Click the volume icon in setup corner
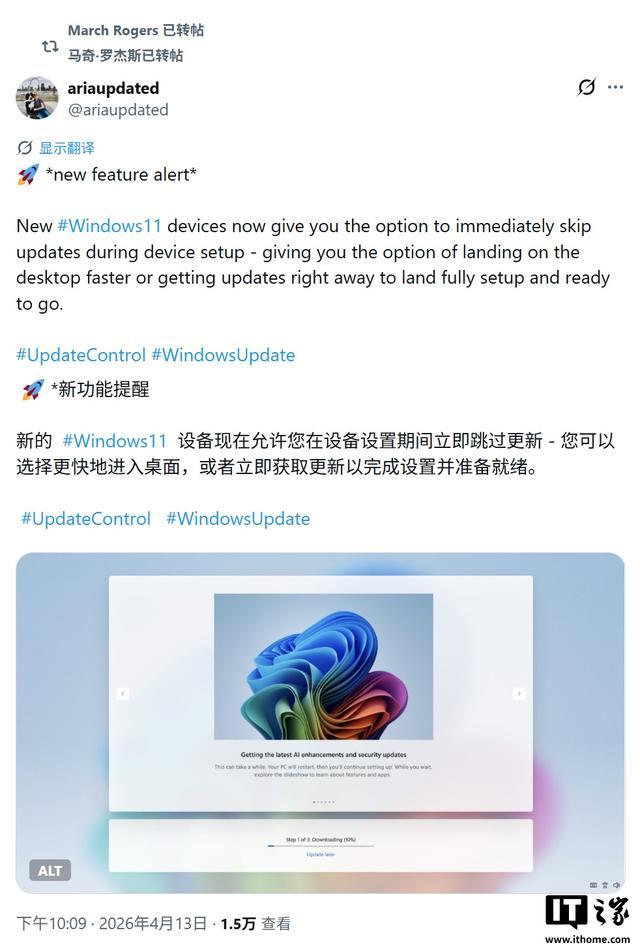Viewport: 640px width, 952px height. [x=616, y=885]
